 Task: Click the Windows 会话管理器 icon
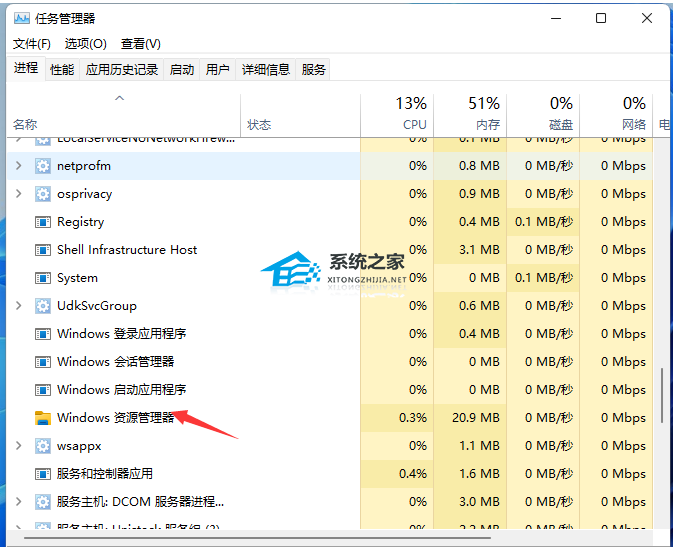(x=42, y=362)
